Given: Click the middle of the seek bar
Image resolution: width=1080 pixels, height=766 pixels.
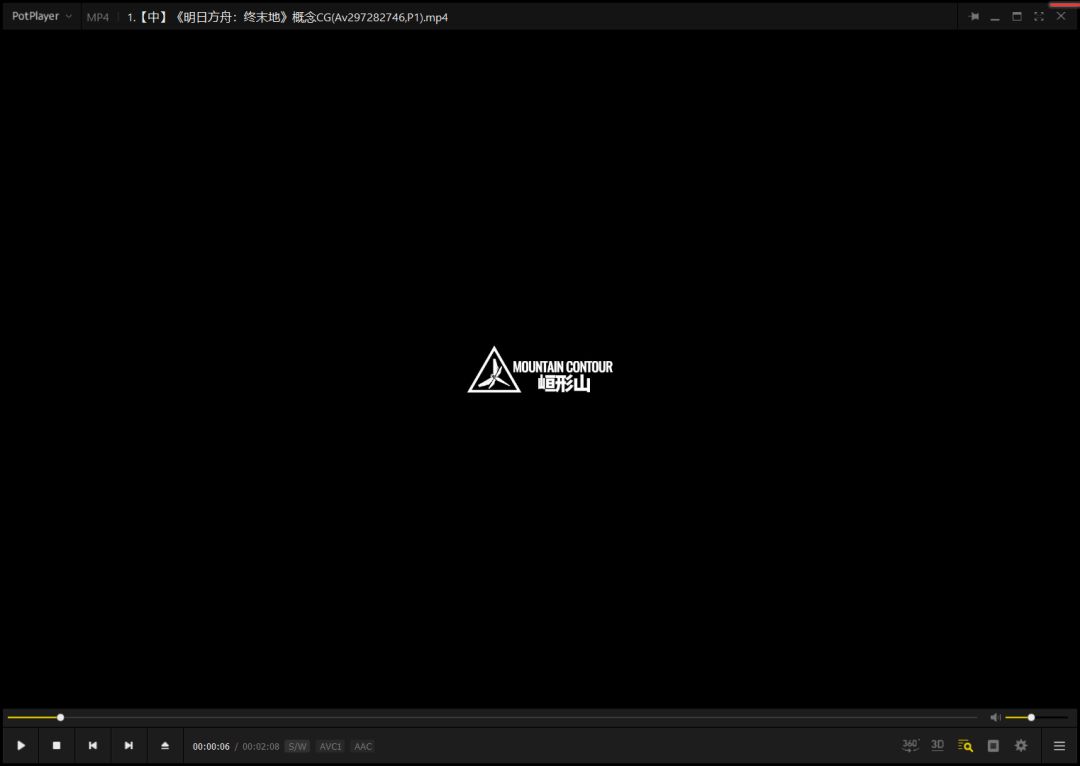Looking at the screenshot, I should (492, 717).
